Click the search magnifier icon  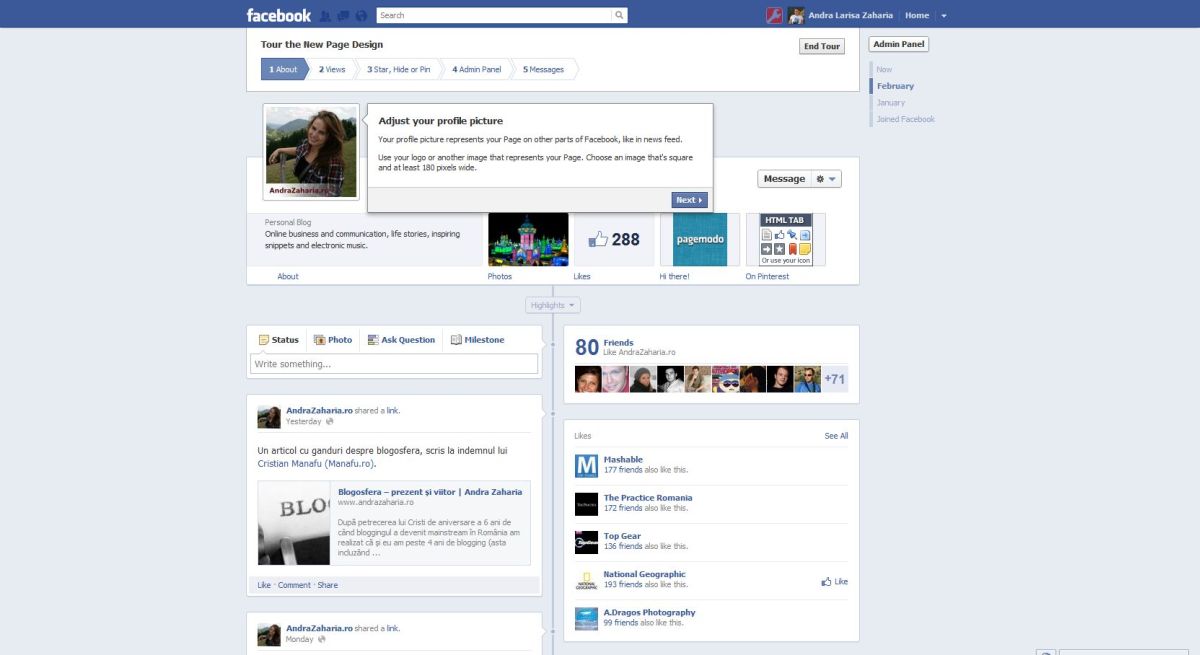[x=619, y=16]
